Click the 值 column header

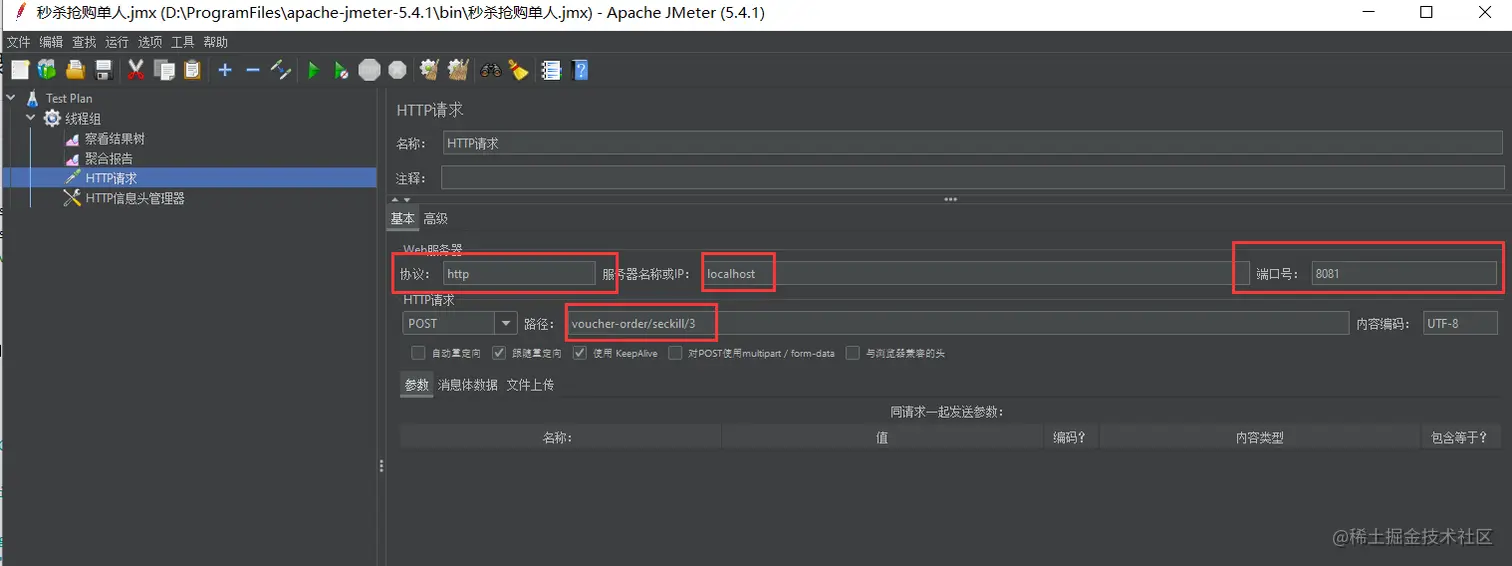(882, 437)
